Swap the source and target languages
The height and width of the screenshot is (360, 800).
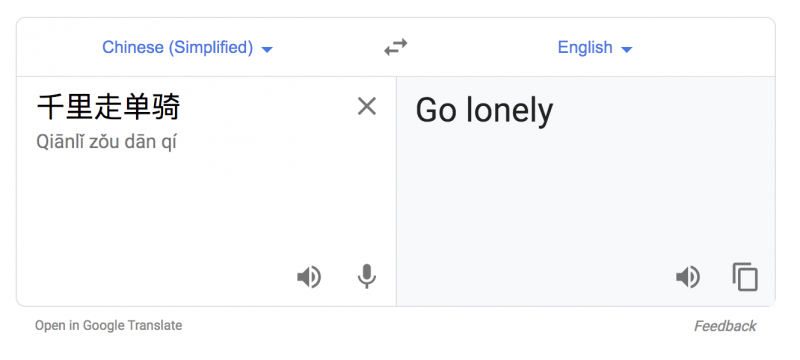pyautogui.click(x=395, y=47)
